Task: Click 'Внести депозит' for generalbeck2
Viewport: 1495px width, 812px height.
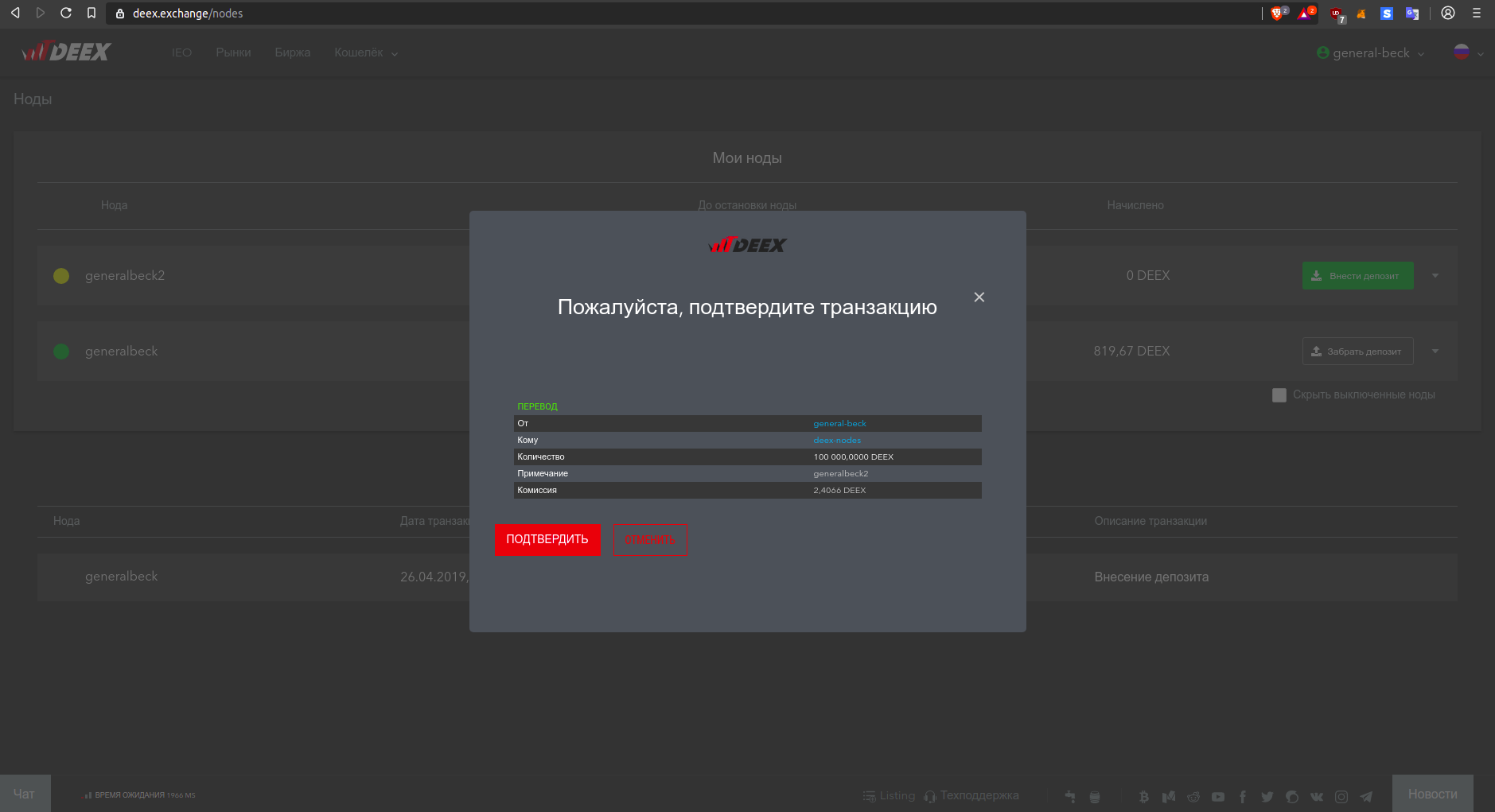Action: (x=1358, y=276)
